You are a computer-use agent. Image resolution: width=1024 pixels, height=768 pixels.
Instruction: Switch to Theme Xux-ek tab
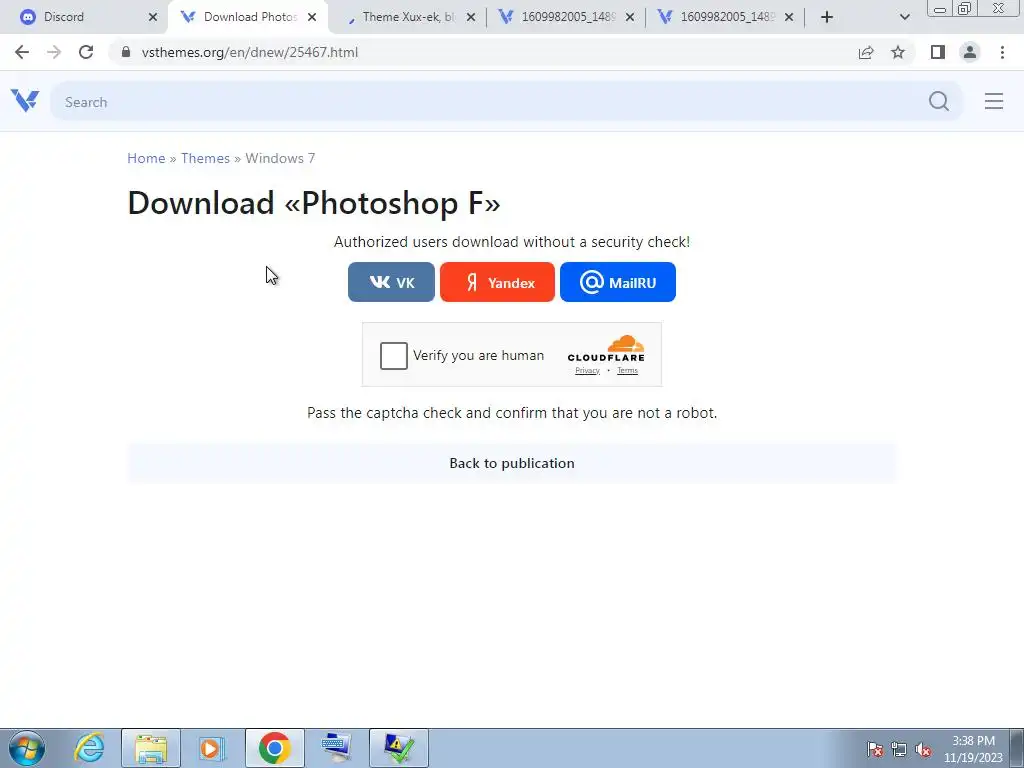click(x=407, y=17)
